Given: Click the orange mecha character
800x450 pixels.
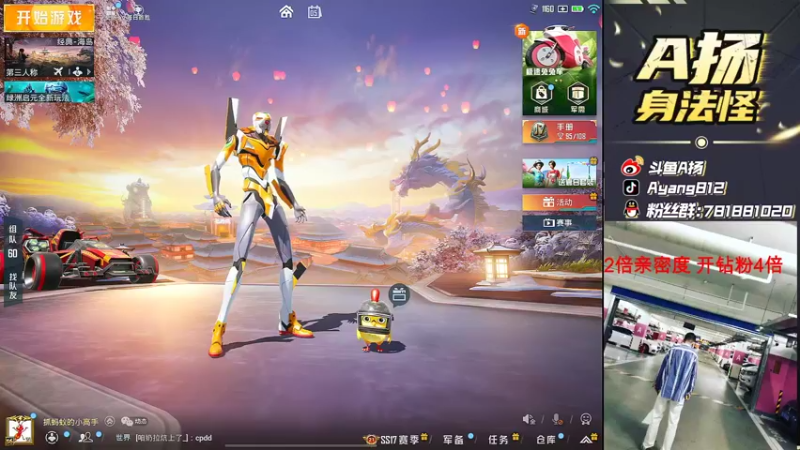Looking at the screenshot, I should tap(259, 227).
